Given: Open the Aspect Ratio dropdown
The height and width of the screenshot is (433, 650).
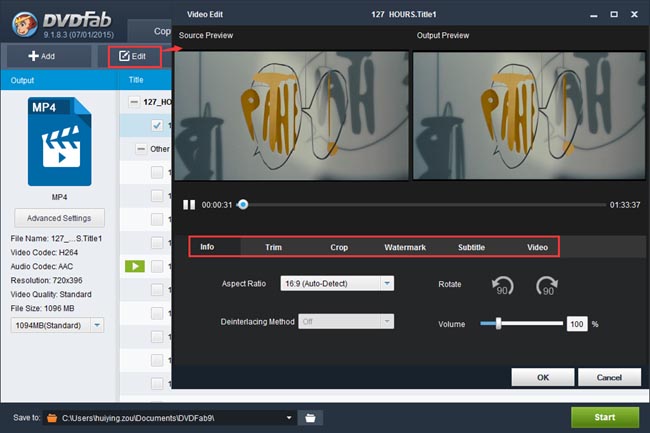Looking at the screenshot, I should (337, 283).
